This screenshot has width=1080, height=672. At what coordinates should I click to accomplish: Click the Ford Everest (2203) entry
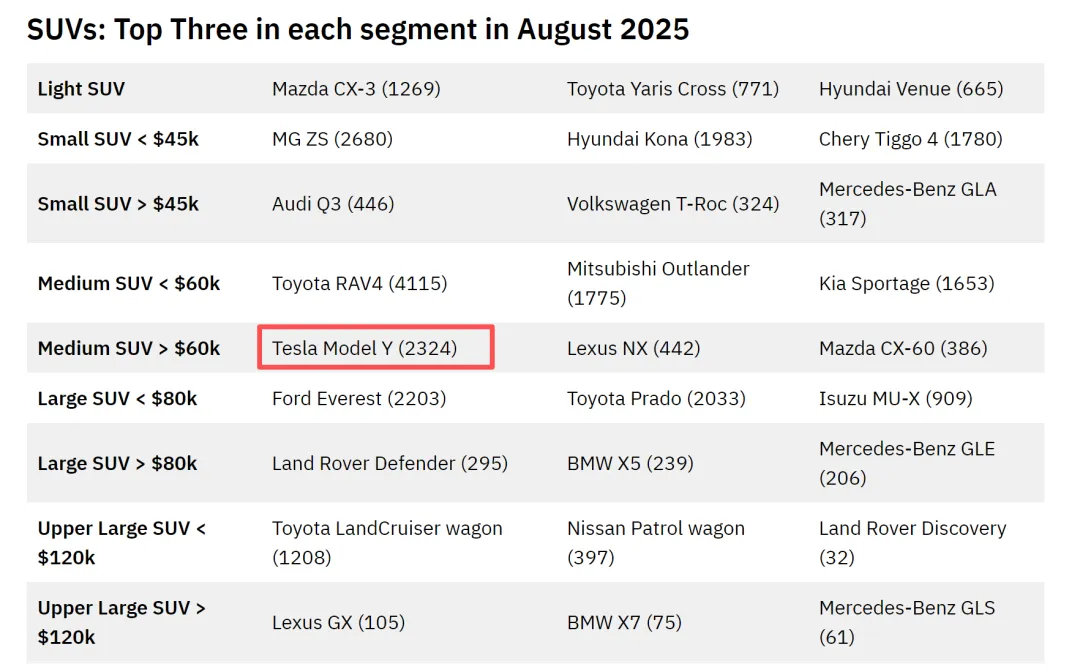tap(359, 399)
